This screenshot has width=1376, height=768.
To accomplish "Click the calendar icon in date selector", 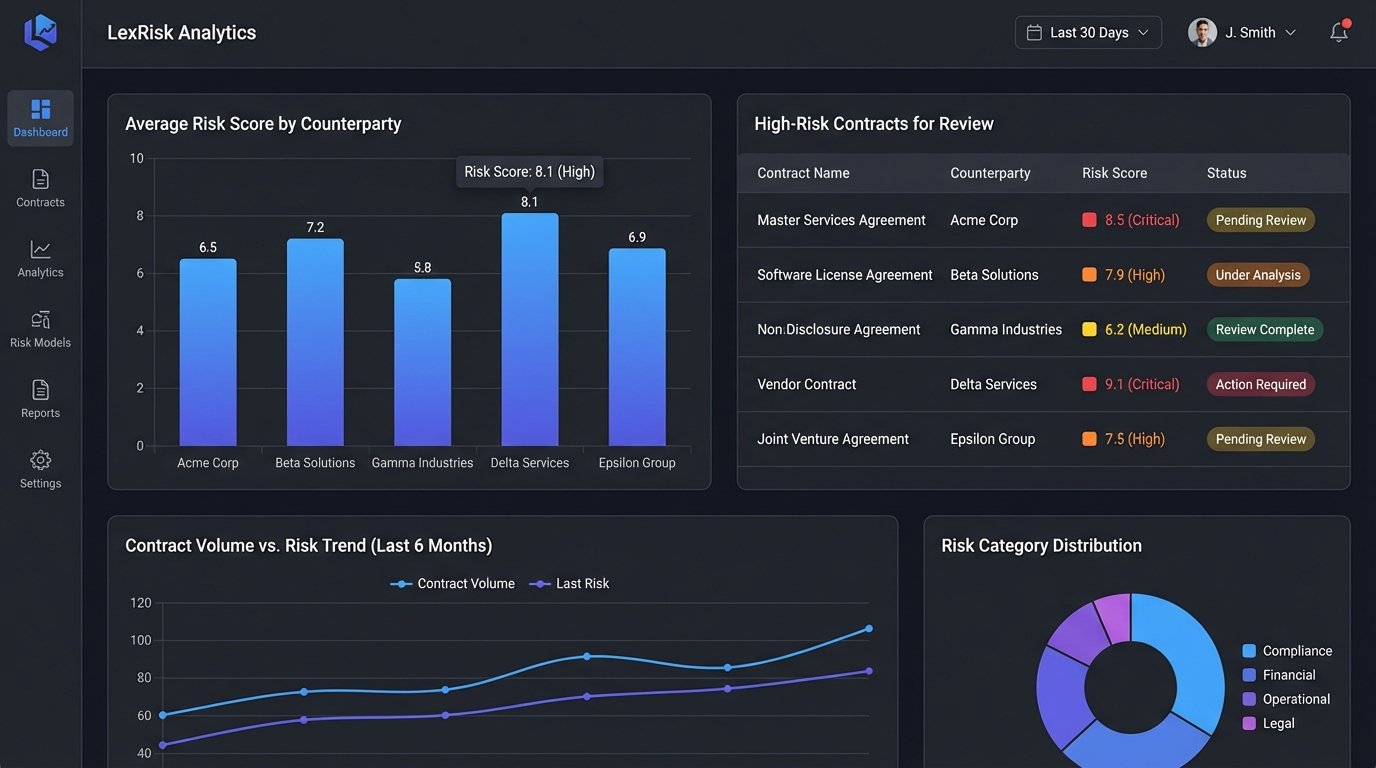I will pyautogui.click(x=1034, y=32).
